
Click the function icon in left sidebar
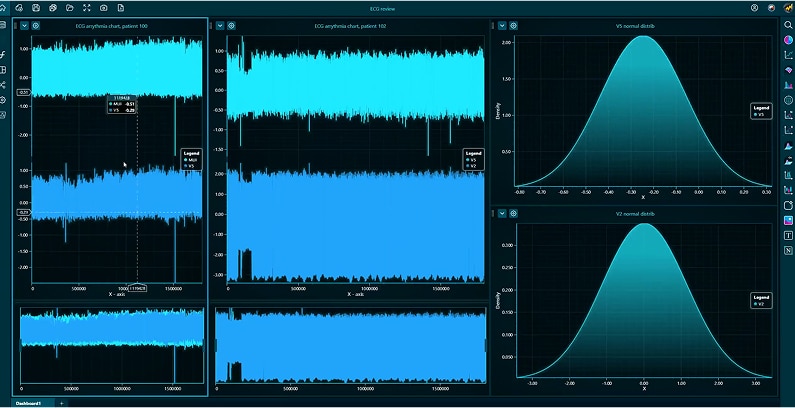[x=4, y=54]
